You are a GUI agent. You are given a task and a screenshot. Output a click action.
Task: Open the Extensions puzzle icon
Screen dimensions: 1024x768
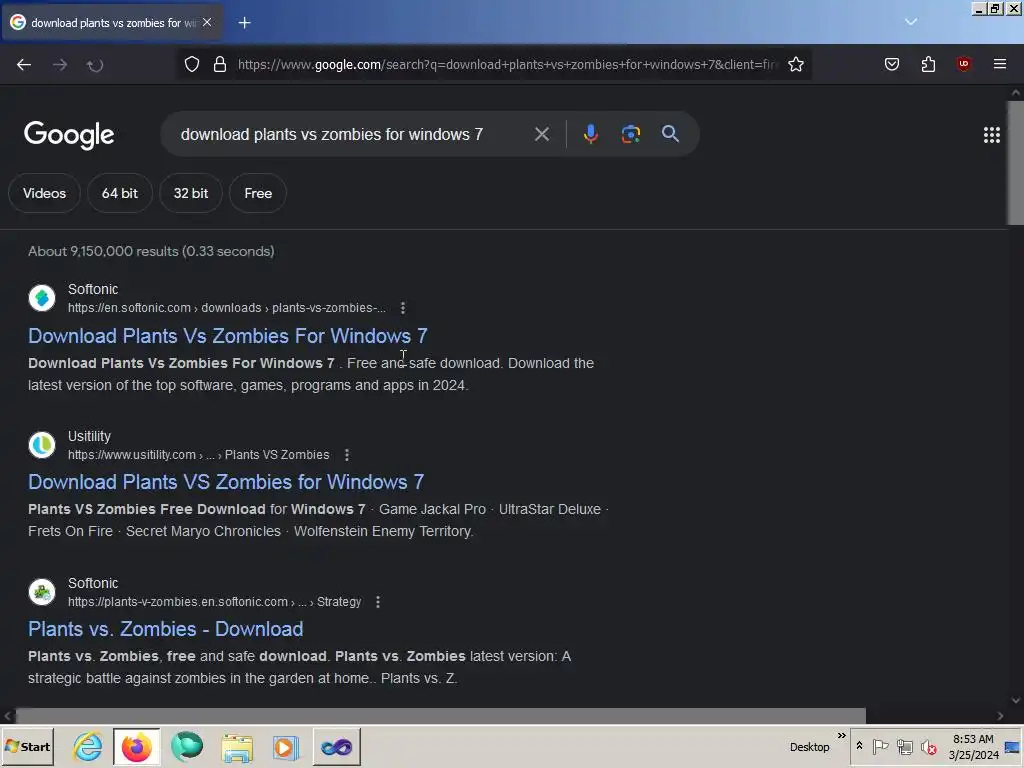928,64
